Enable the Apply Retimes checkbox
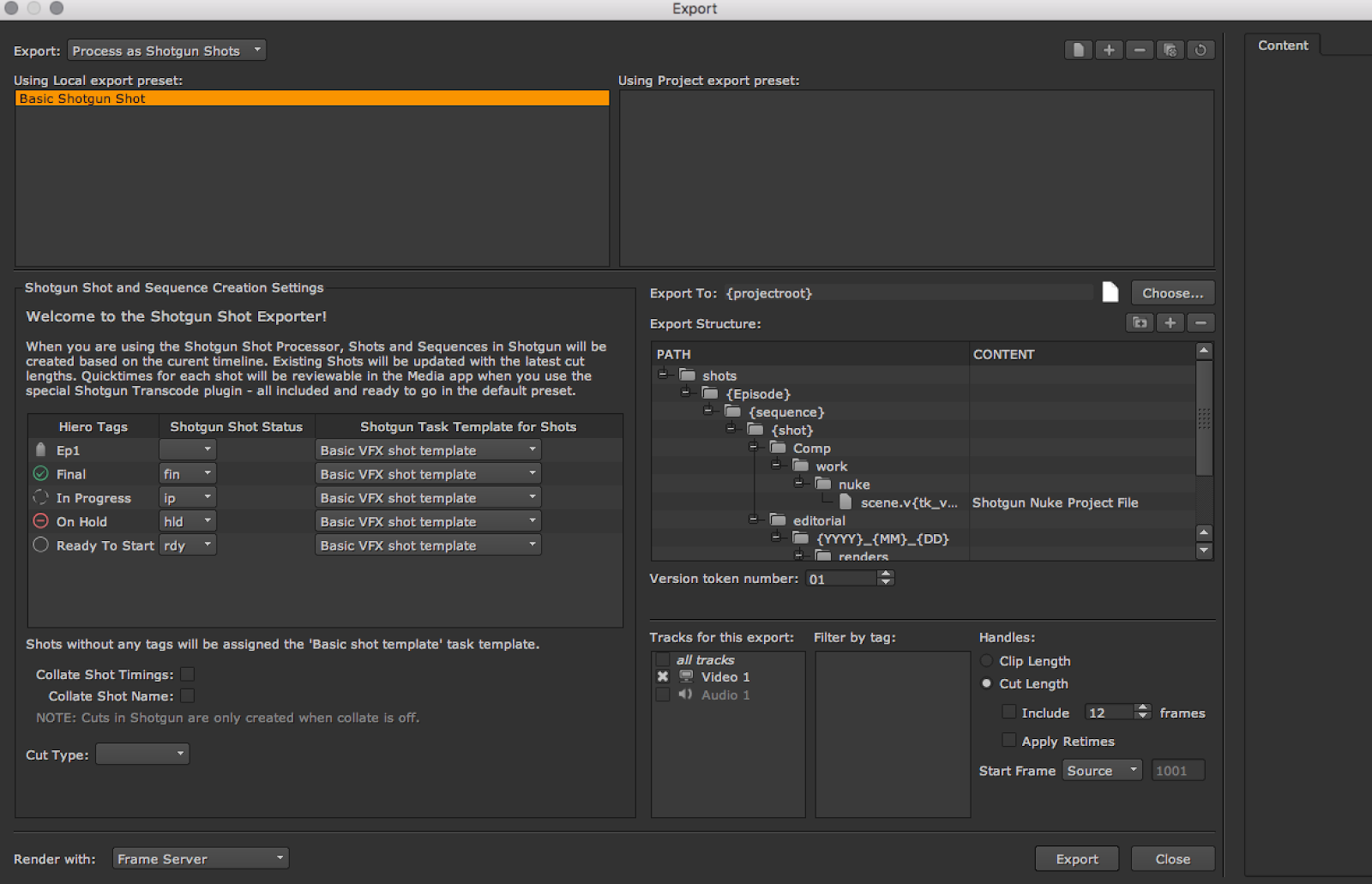Screen dimensions: 1372x884 1010,740
